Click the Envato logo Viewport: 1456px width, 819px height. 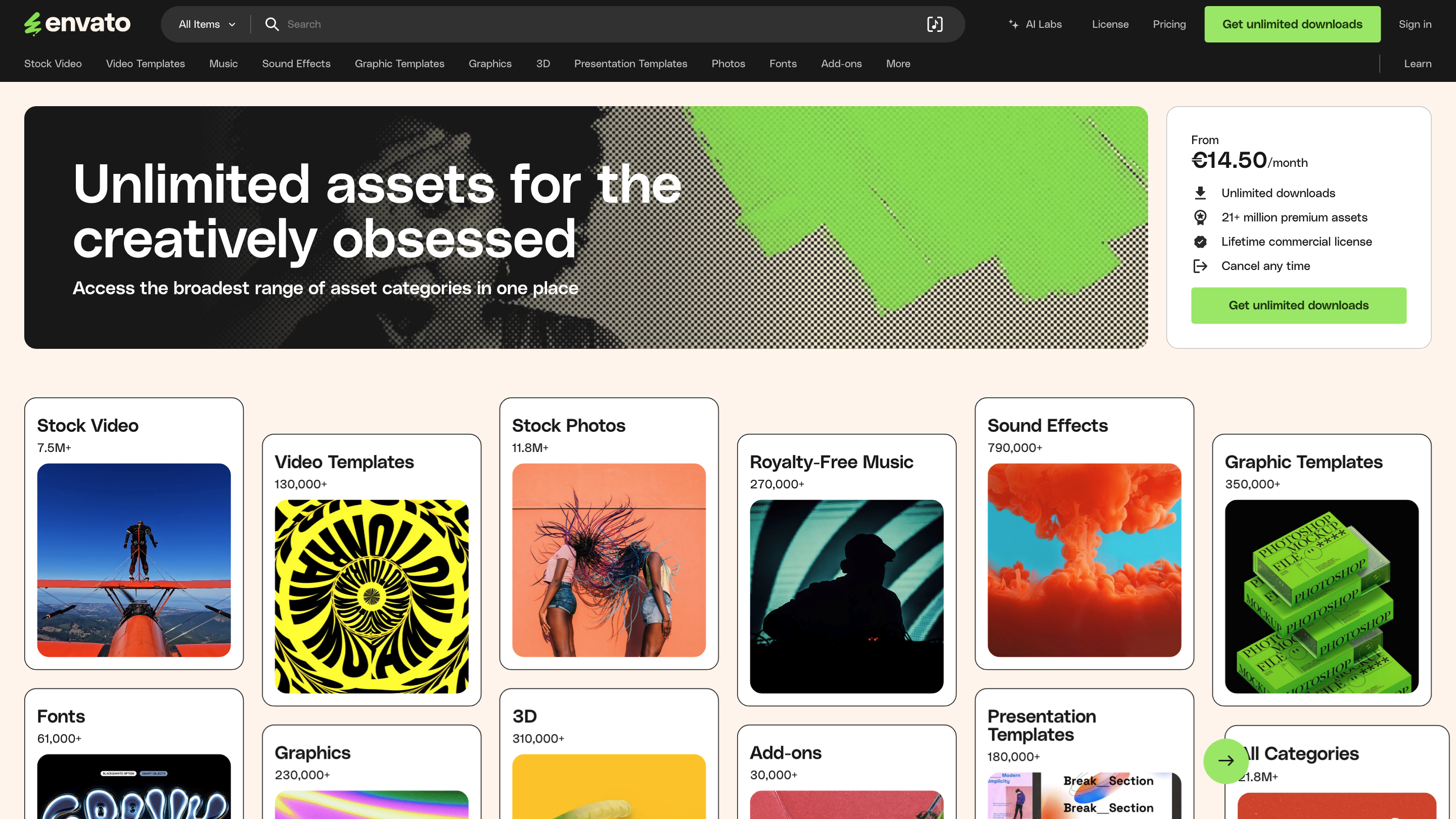[77, 24]
